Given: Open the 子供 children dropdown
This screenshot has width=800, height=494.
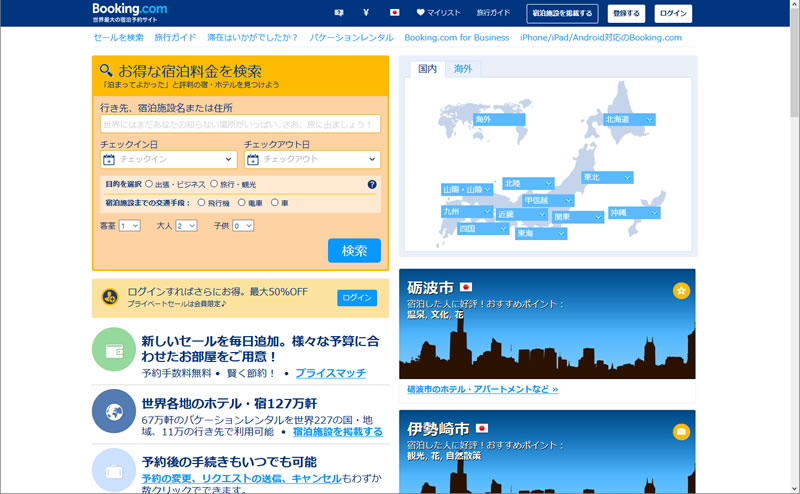Looking at the screenshot, I should (x=243, y=226).
